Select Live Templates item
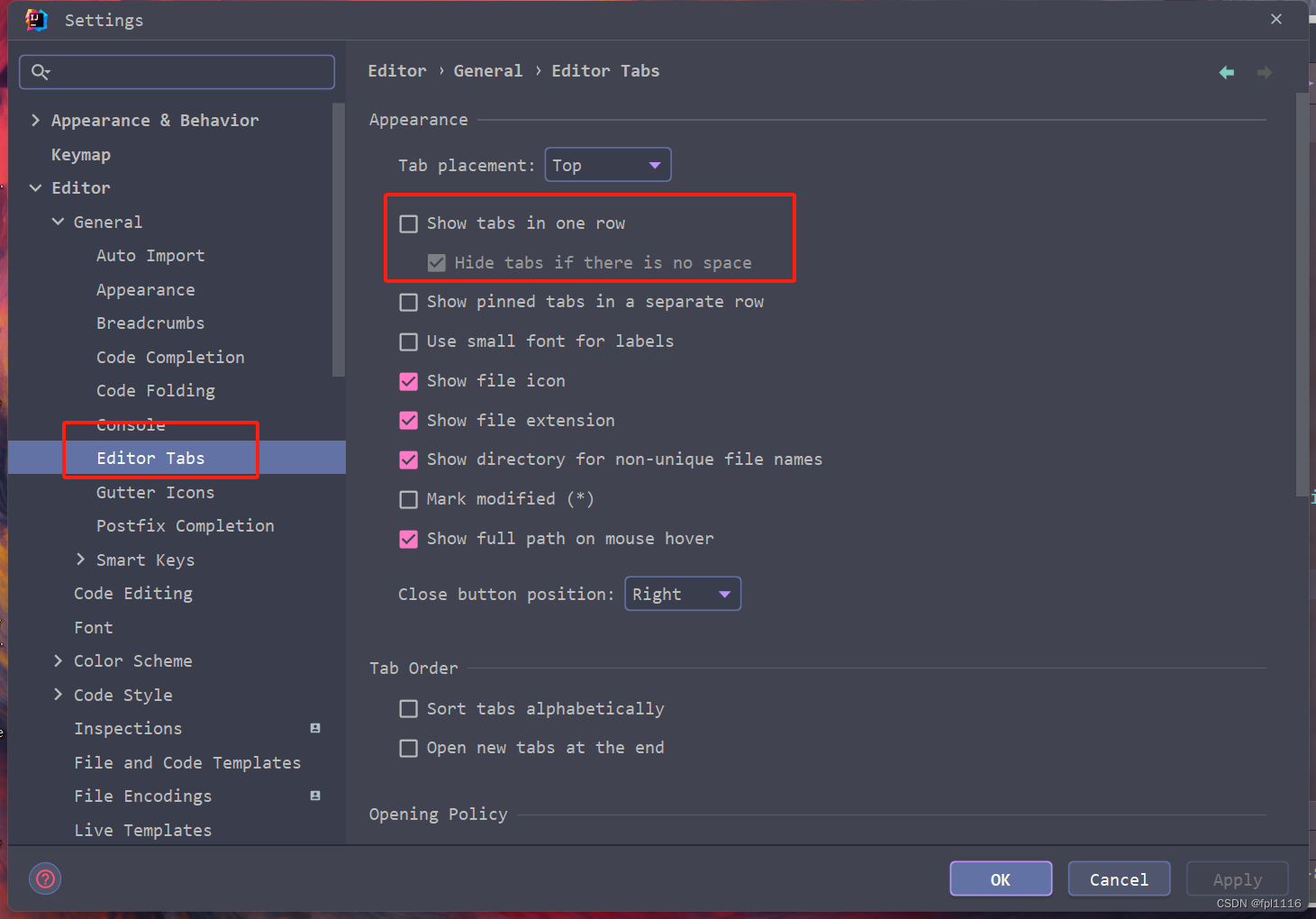Viewport: 1316px width, 919px height. click(x=143, y=830)
